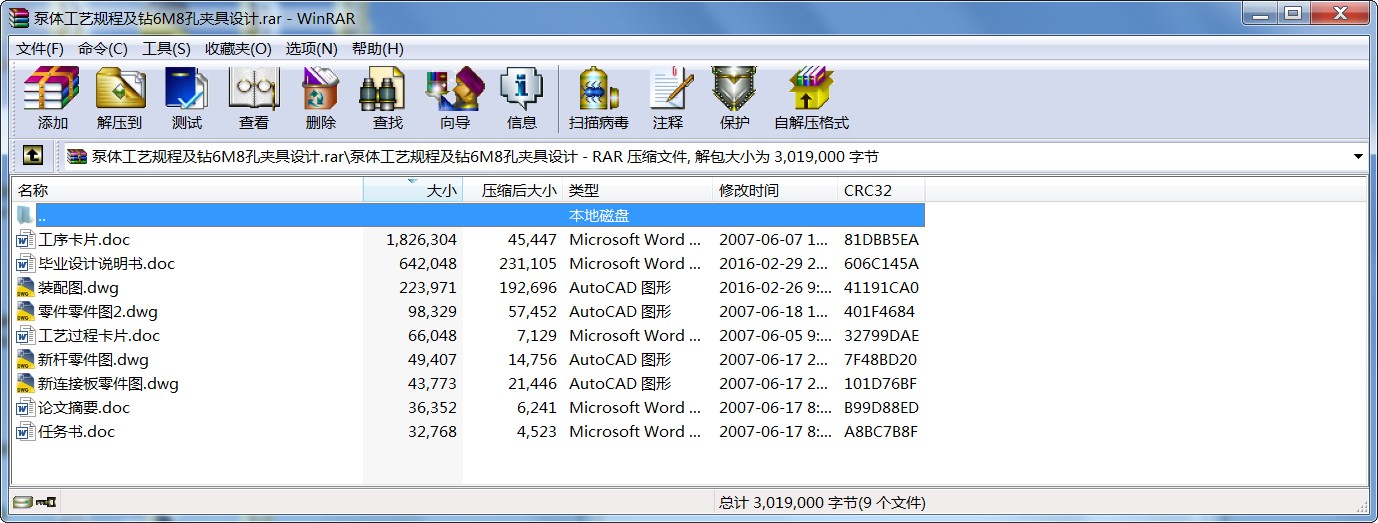Click the packed size value 14,756
Screen dimensions: 1378x523
tap(532, 360)
